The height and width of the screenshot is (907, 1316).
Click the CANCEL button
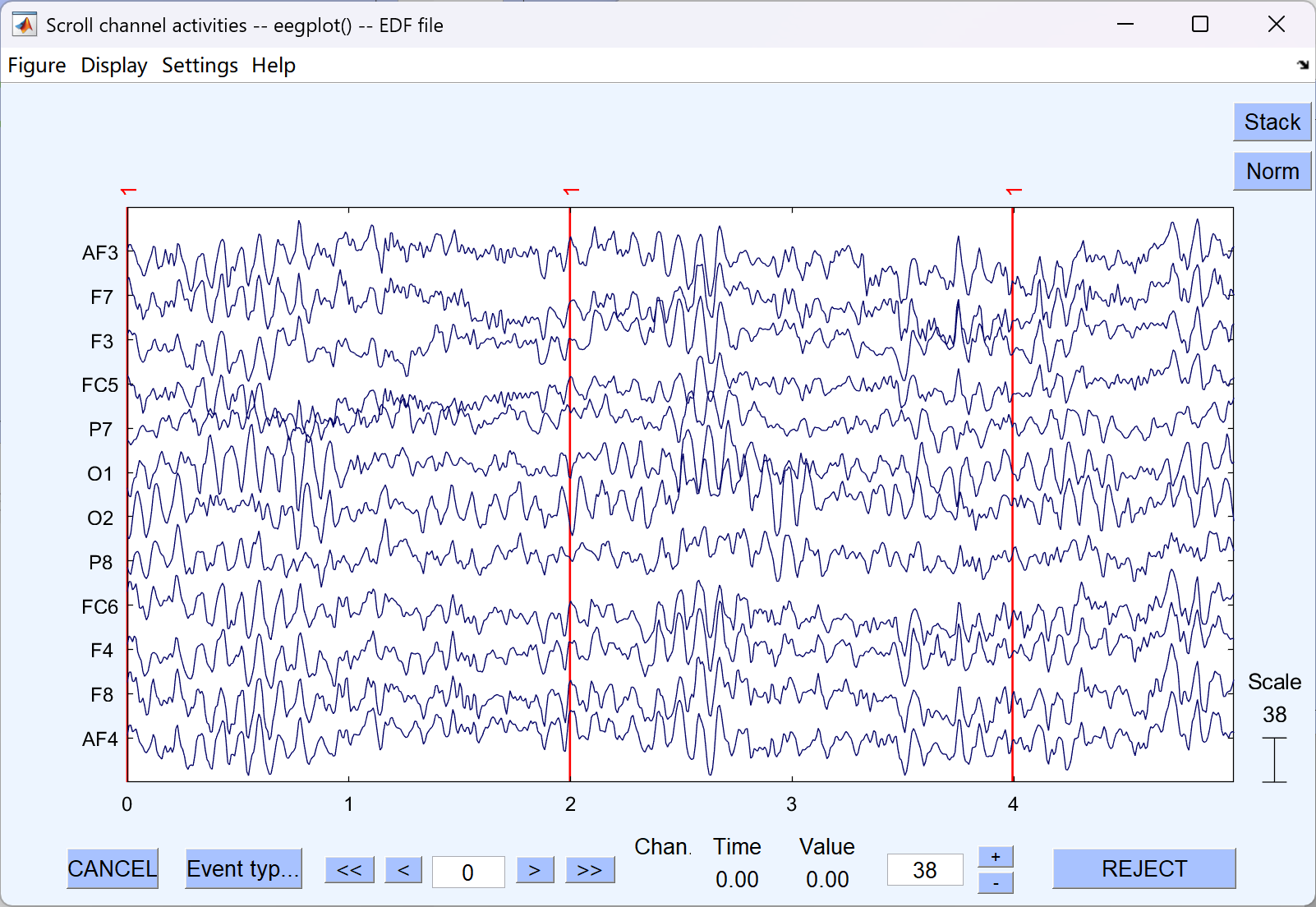[x=113, y=868]
